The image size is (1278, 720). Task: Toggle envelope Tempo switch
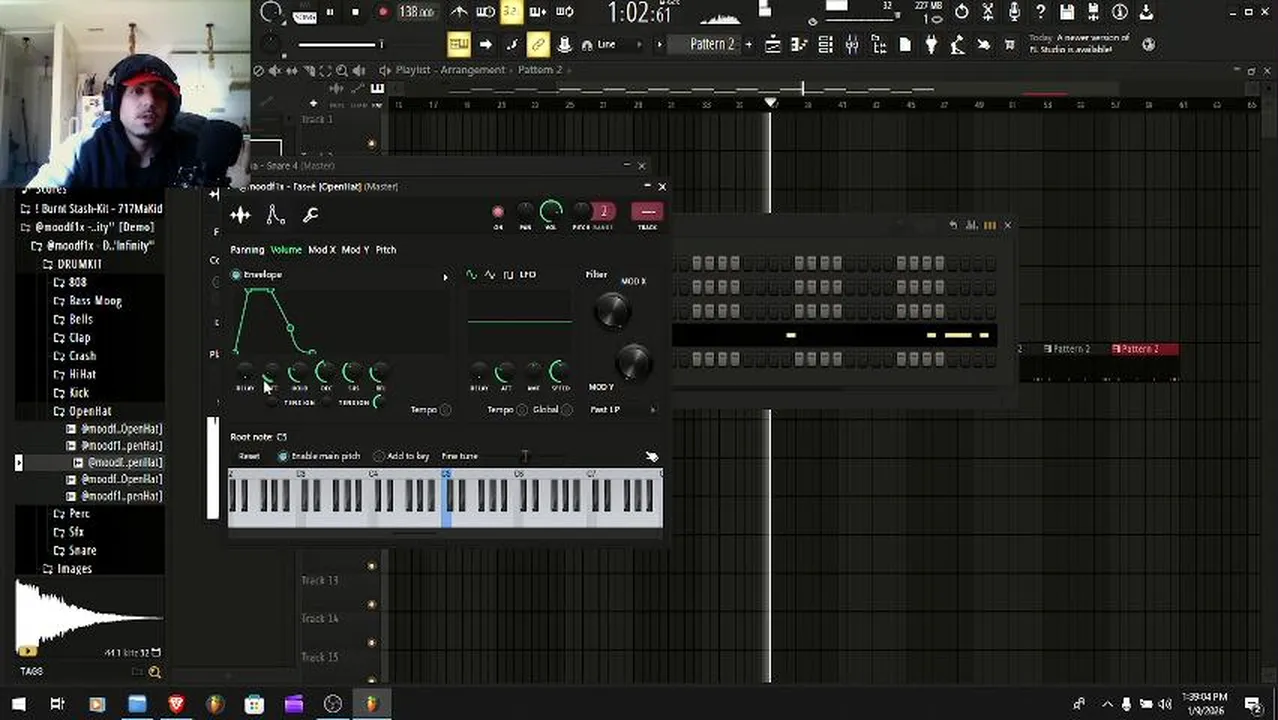coord(446,410)
